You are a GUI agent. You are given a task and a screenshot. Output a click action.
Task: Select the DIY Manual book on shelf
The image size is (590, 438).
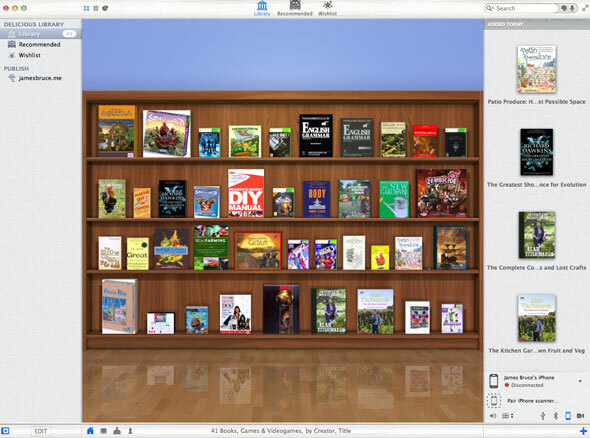pyautogui.click(x=246, y=193)
